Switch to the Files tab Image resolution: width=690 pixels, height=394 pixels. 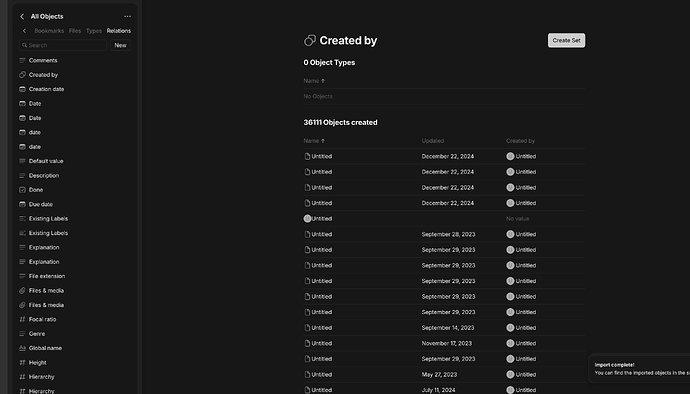pyautogui.click(x=75, y=31)
